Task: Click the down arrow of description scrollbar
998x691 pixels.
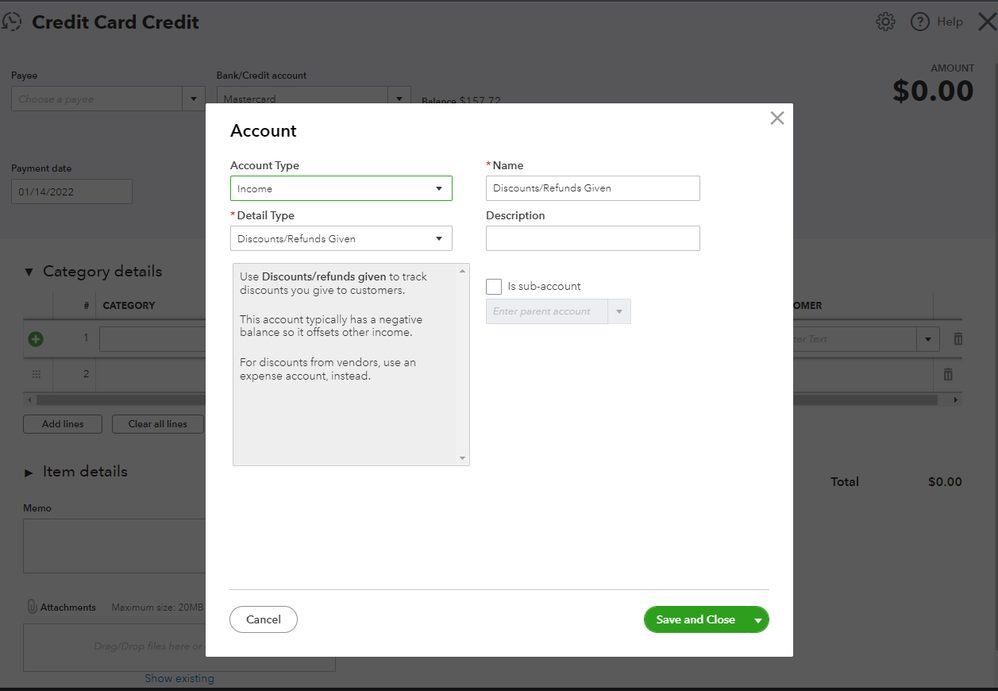Action: tap(463, 458)
